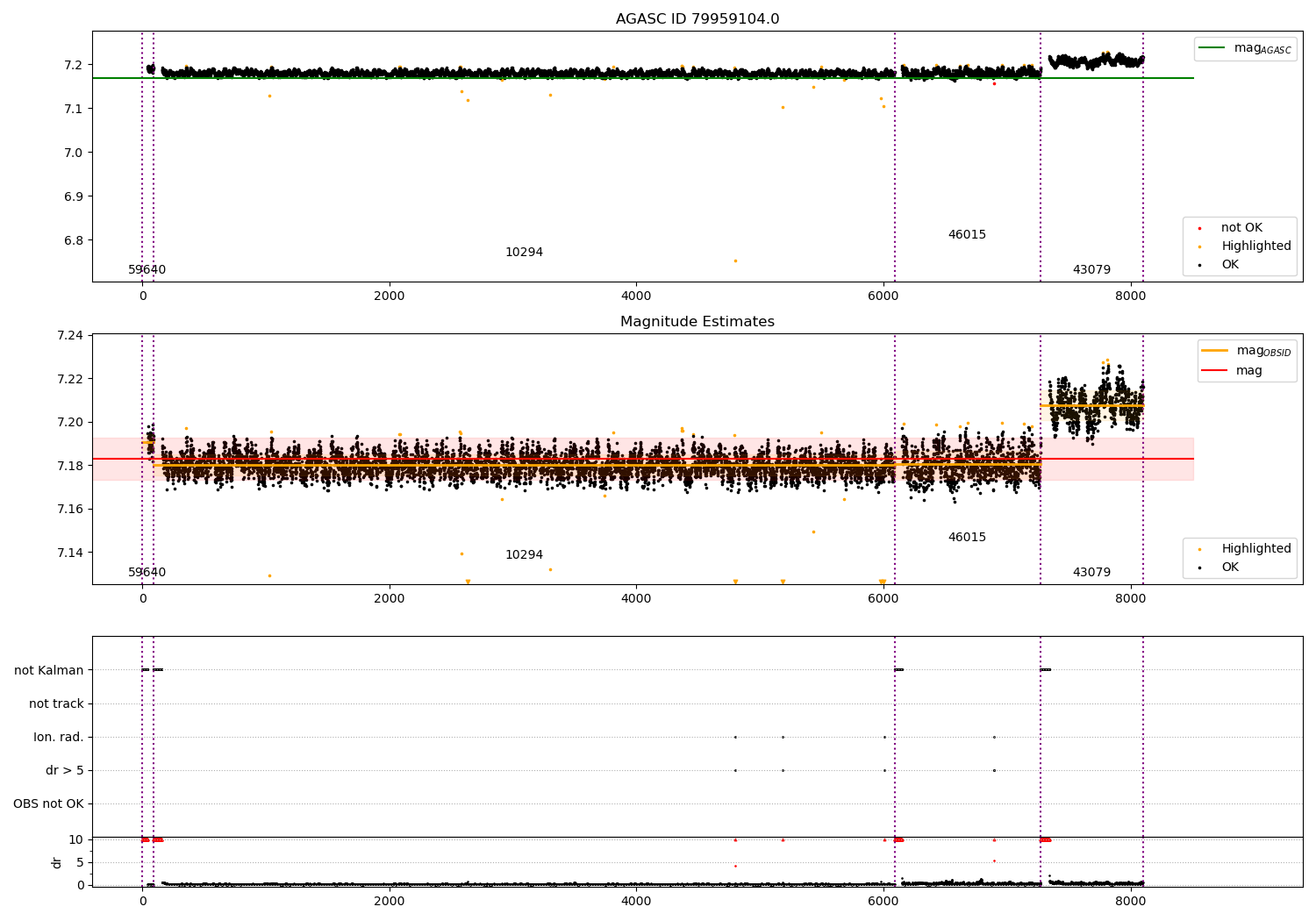
Task: Click the 7.1 tick on top plot y-axis
Action: (x=74, y=109)
